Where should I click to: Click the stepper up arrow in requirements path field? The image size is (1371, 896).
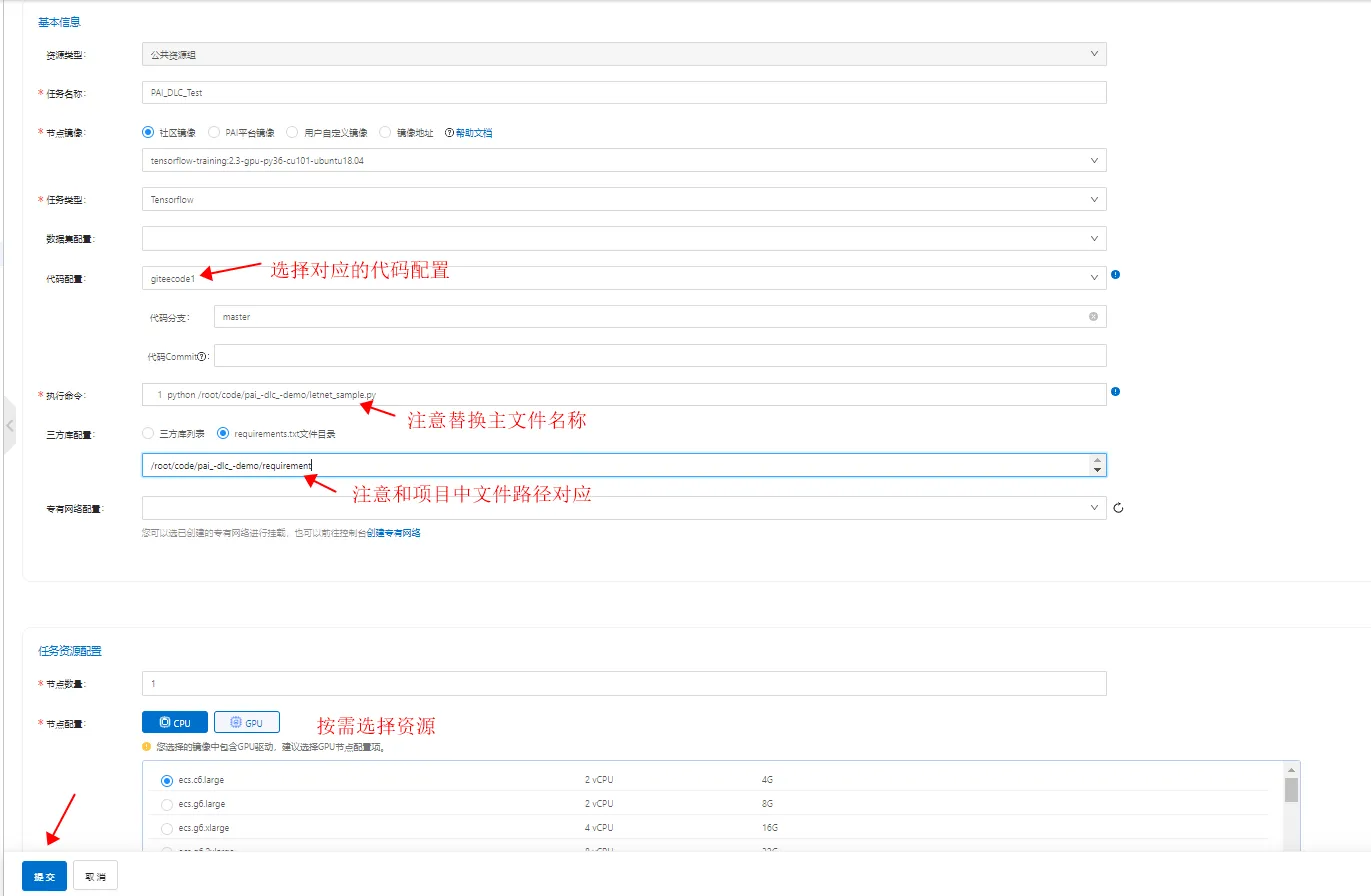1098,460
